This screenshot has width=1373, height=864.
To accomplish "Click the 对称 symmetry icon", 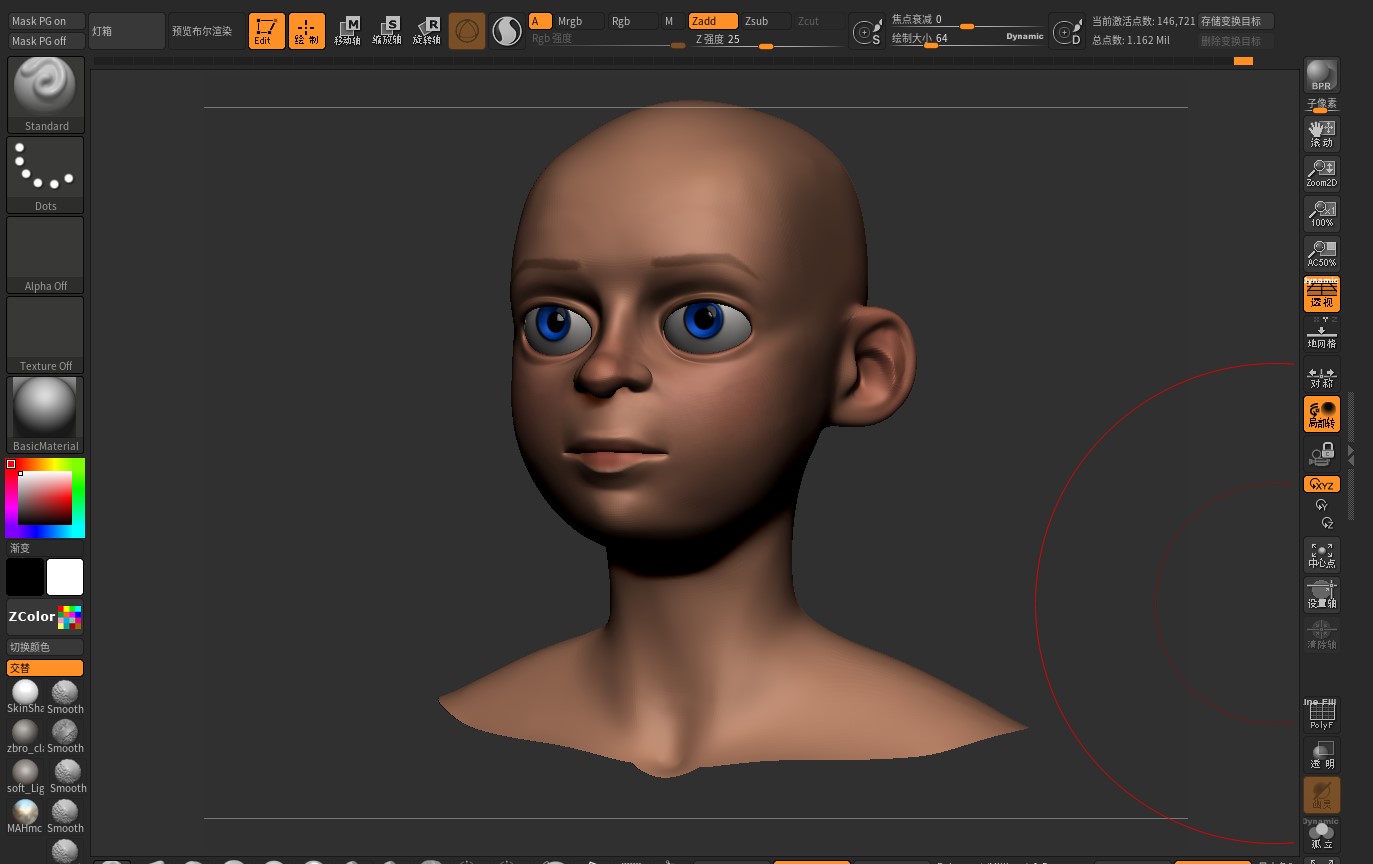I will [1322, 375].
